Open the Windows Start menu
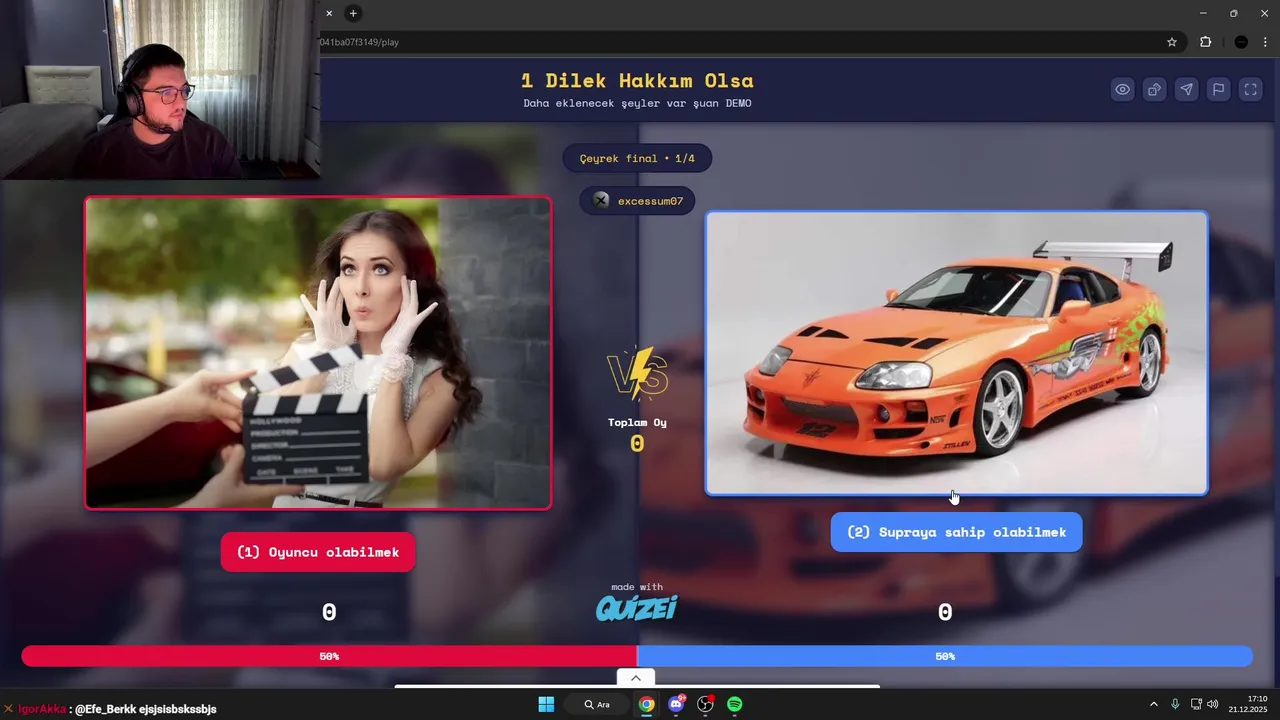The height and width of the screenshot is (720, 1280). click(x=546, y=704)
